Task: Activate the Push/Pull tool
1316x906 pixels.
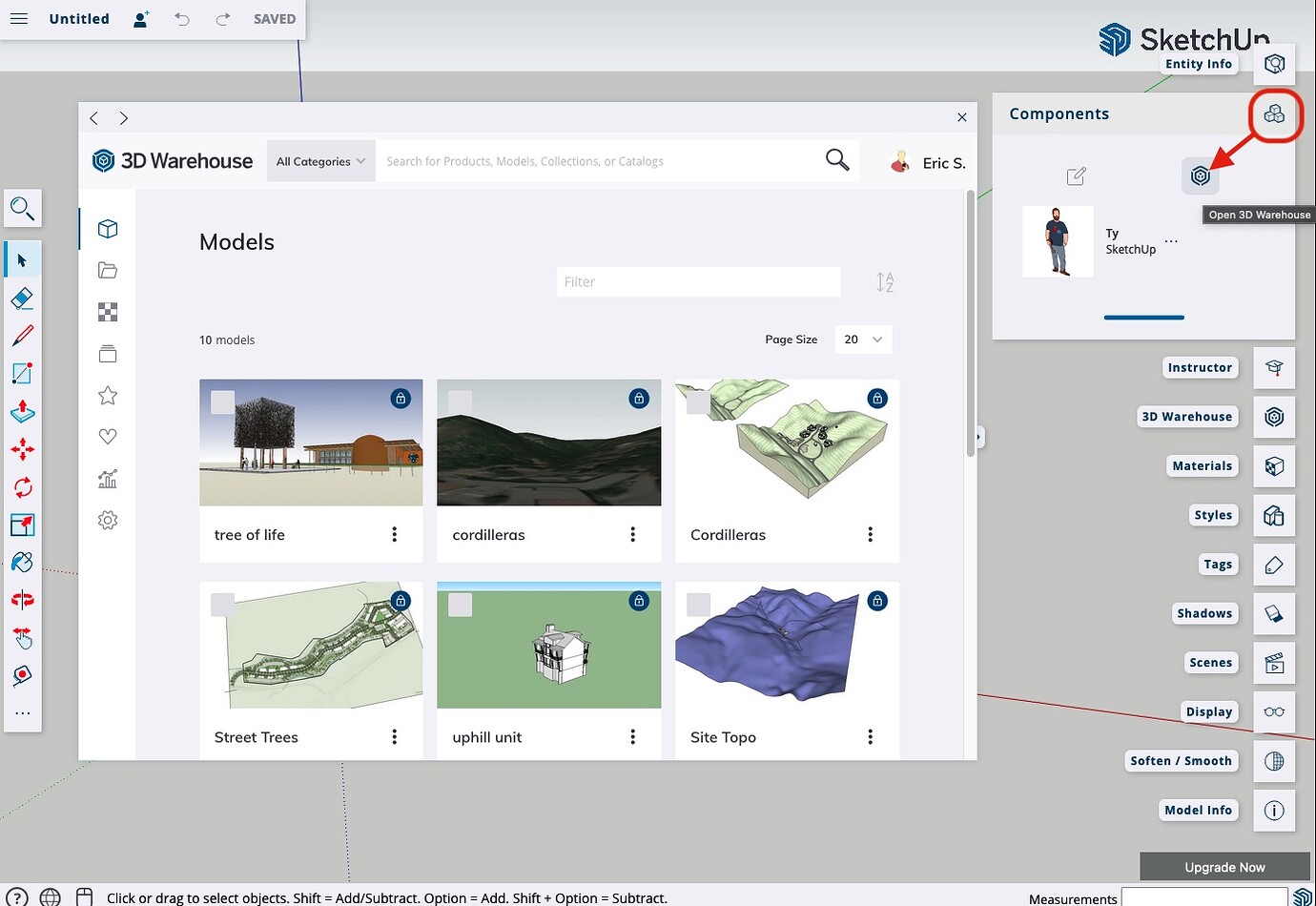Action: tap(23, 412)
